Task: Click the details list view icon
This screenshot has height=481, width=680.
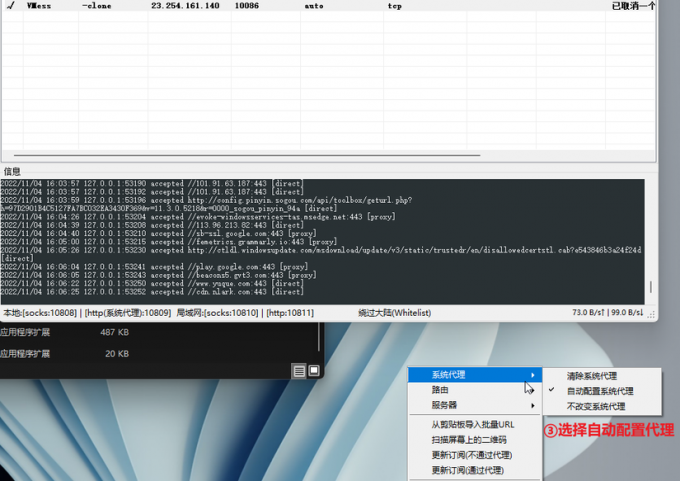Action: click(299, 370)
